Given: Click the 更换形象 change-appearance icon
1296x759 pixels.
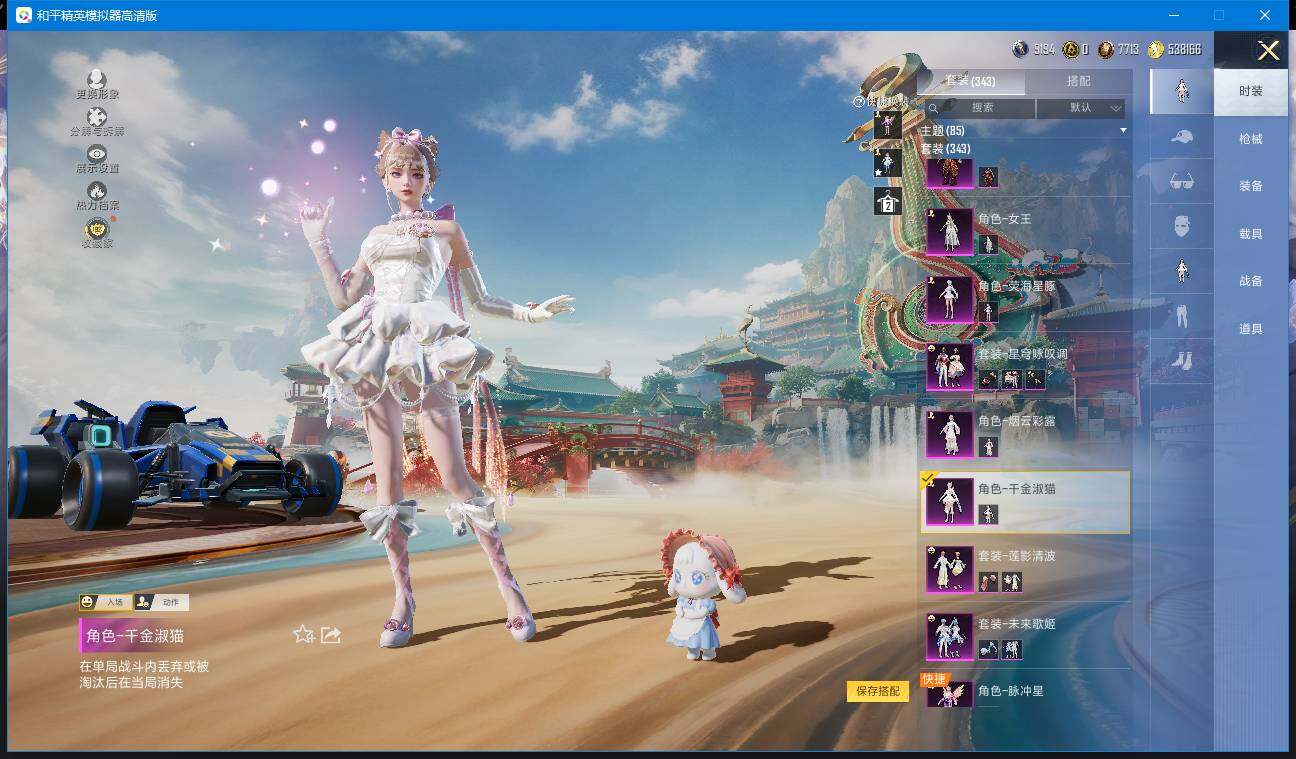Looking at the screenshot, I should point(97,80).
